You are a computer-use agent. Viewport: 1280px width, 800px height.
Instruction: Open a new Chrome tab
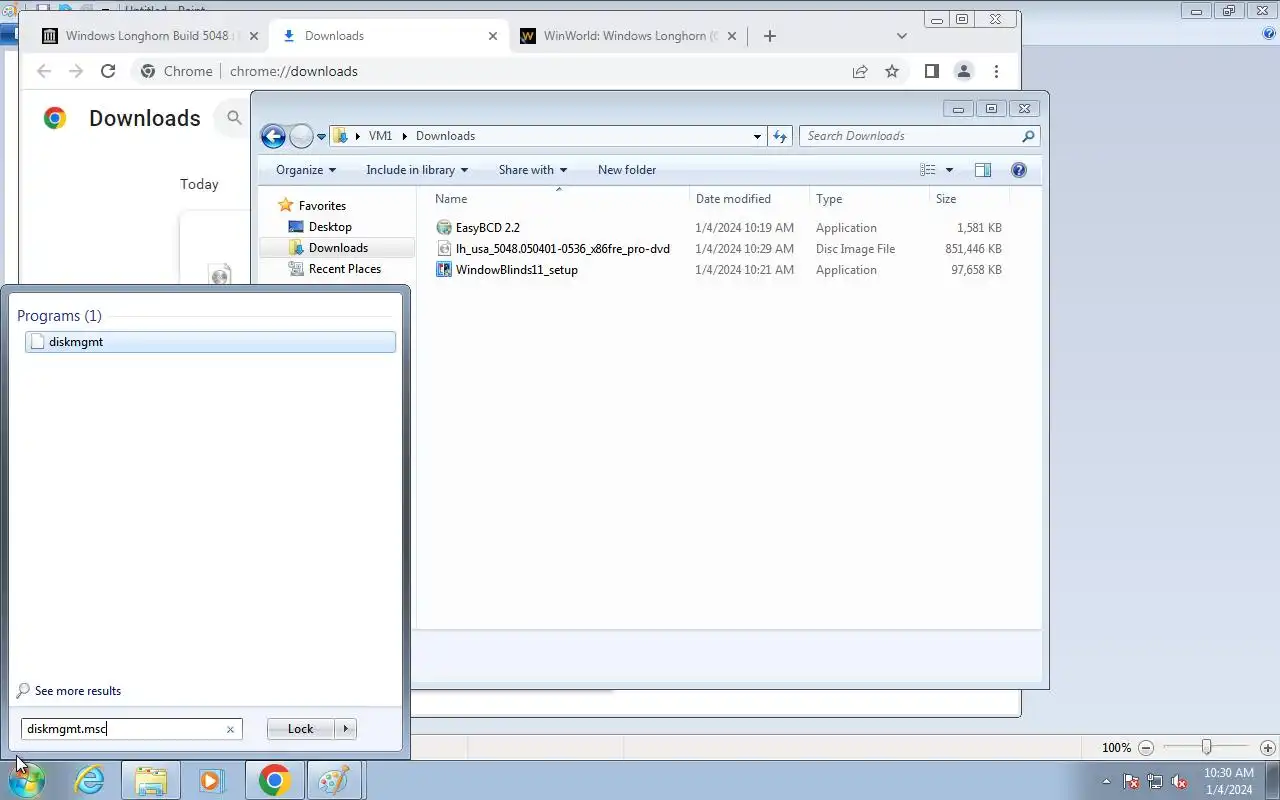769,36
